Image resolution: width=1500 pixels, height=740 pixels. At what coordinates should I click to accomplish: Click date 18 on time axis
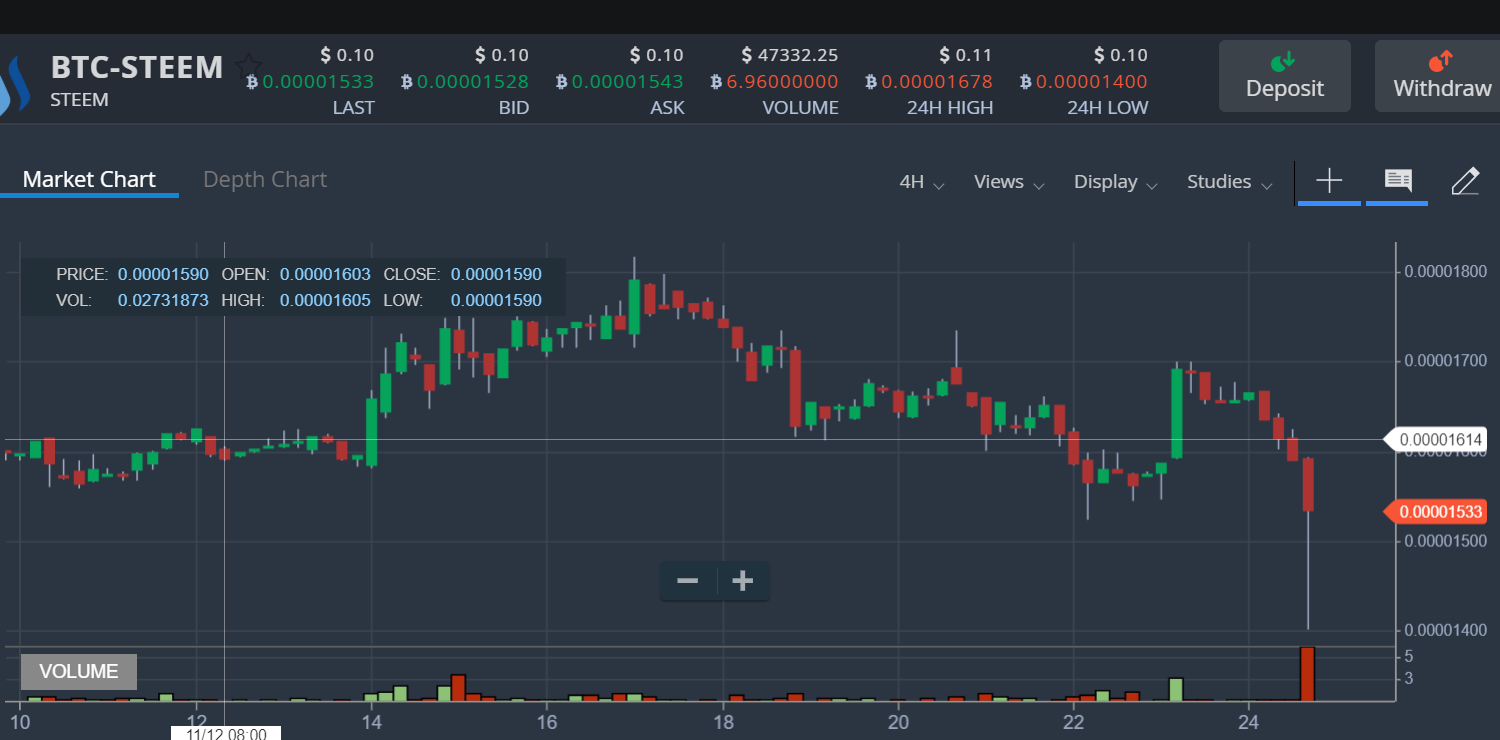tap(722, 722)
